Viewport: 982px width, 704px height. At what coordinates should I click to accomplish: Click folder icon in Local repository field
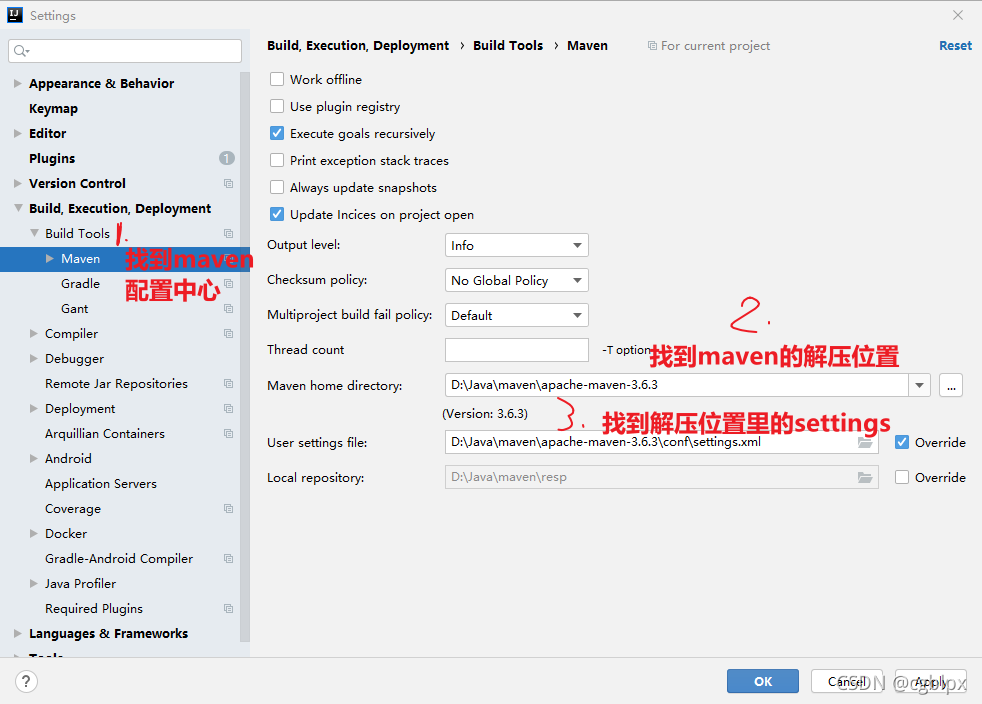(865, 477)
